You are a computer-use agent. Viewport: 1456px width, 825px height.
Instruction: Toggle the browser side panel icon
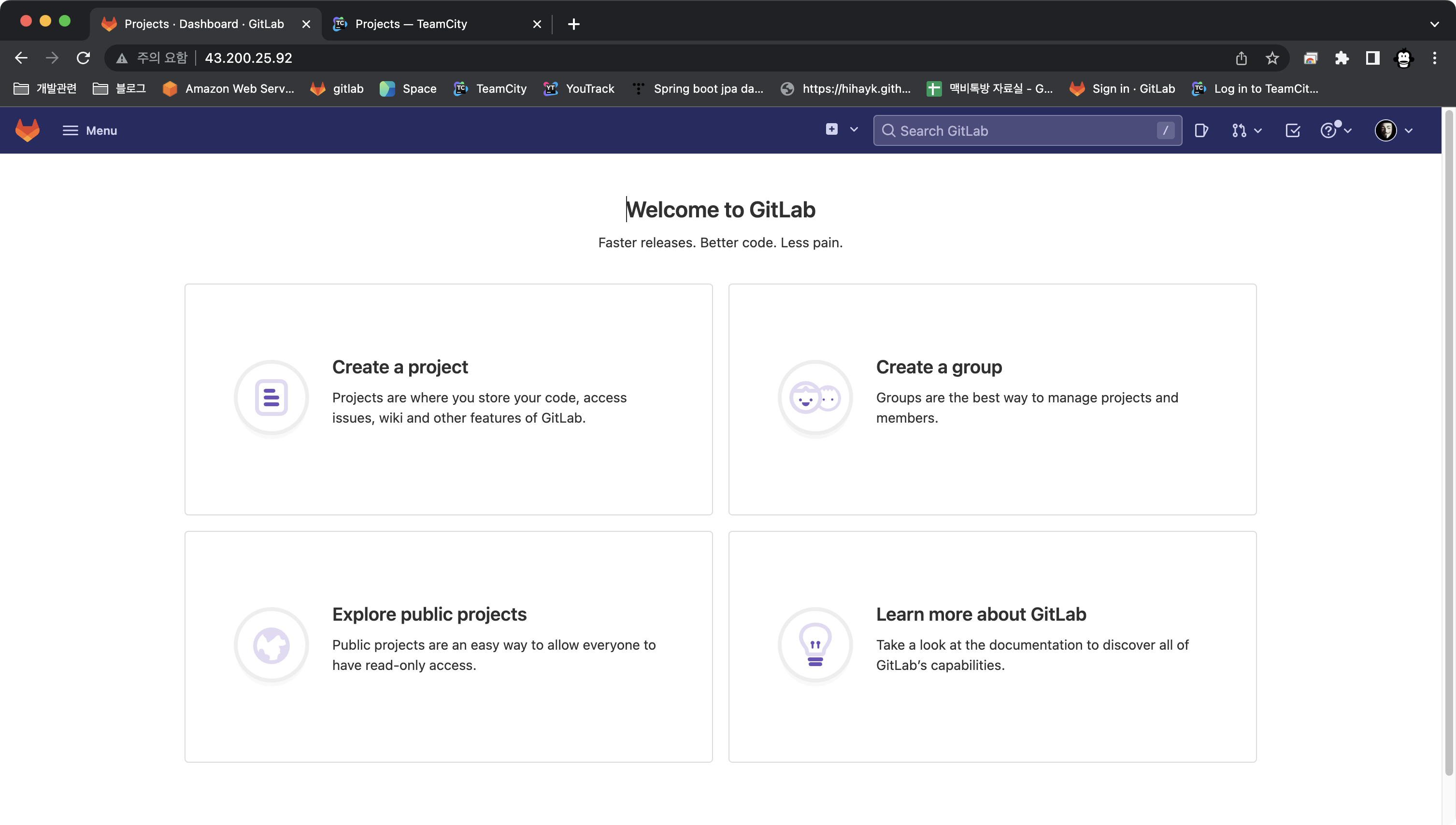(1372, 58)
